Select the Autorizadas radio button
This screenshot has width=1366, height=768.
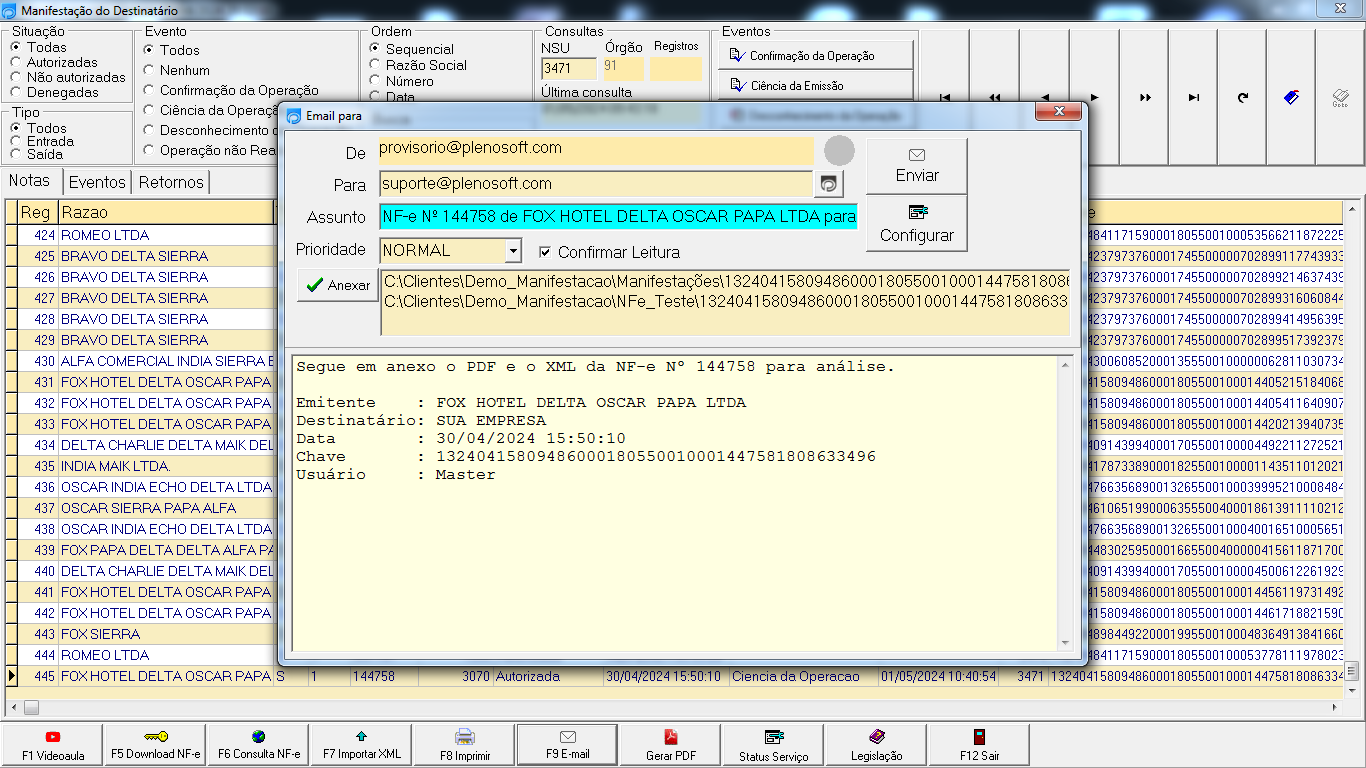[15, 62]
